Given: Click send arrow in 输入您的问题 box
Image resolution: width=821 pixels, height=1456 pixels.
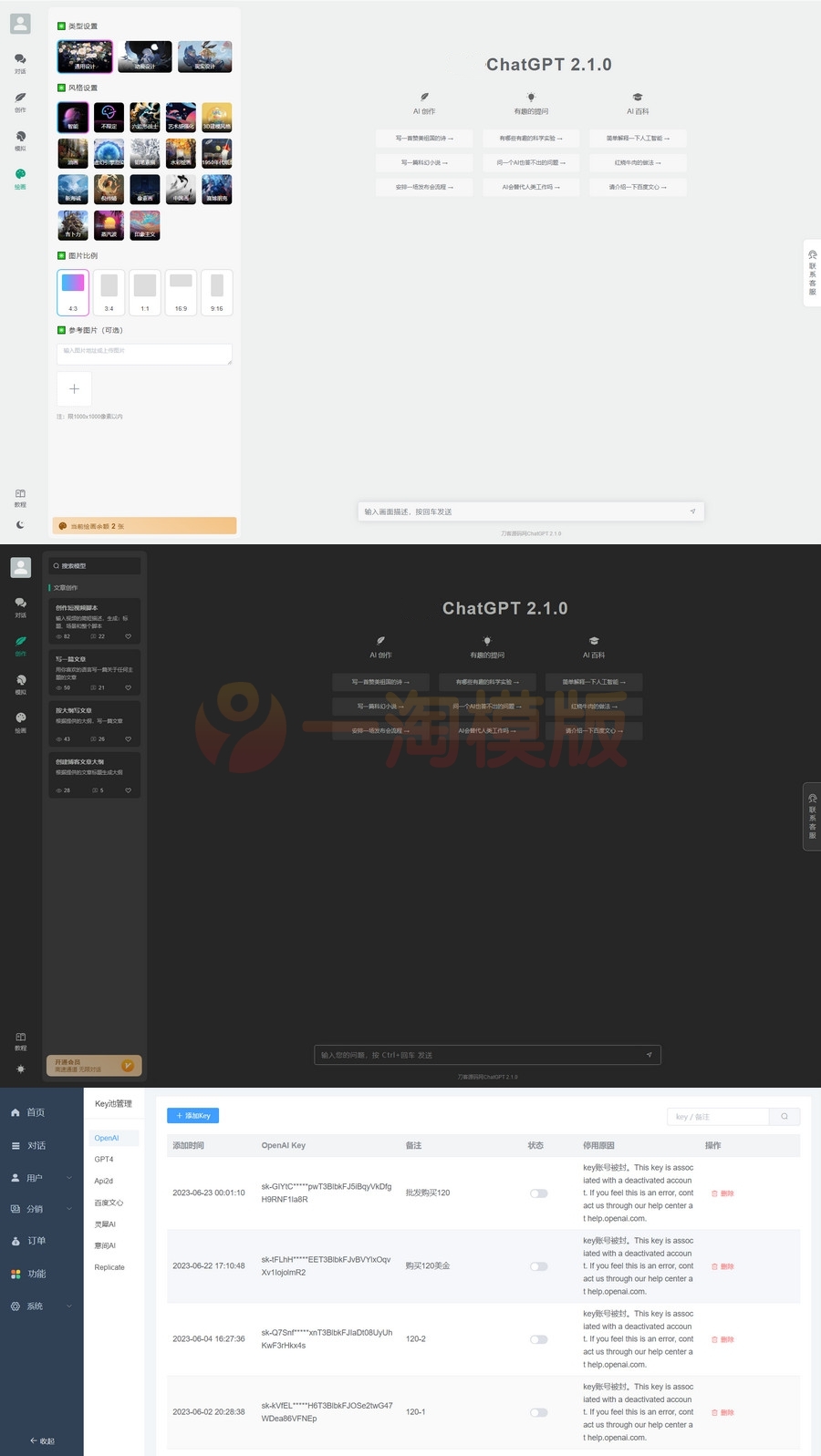Looking at the screenshot, I should [x=649, y=1055].
